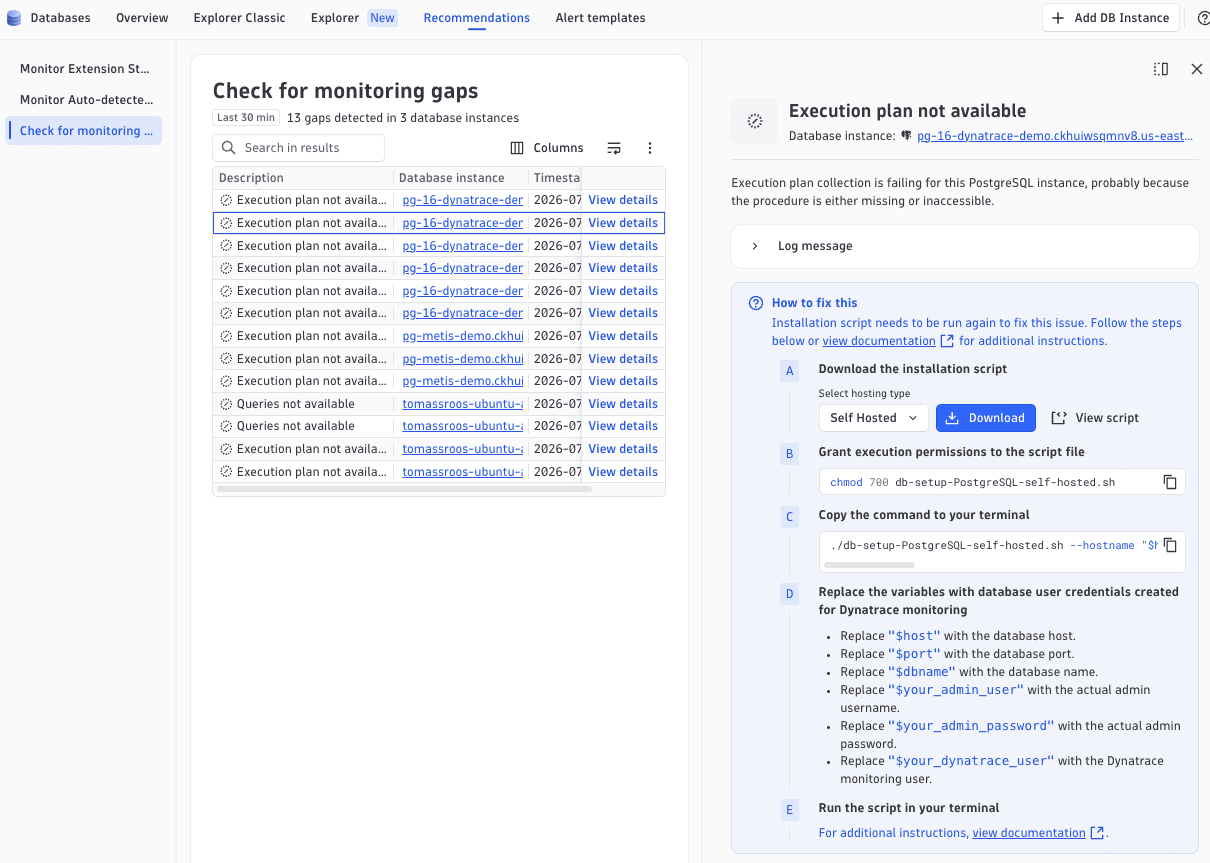This screenshot has width=1210, height=863.
Task: Click in the Search in results field
Action: point(299,148)
